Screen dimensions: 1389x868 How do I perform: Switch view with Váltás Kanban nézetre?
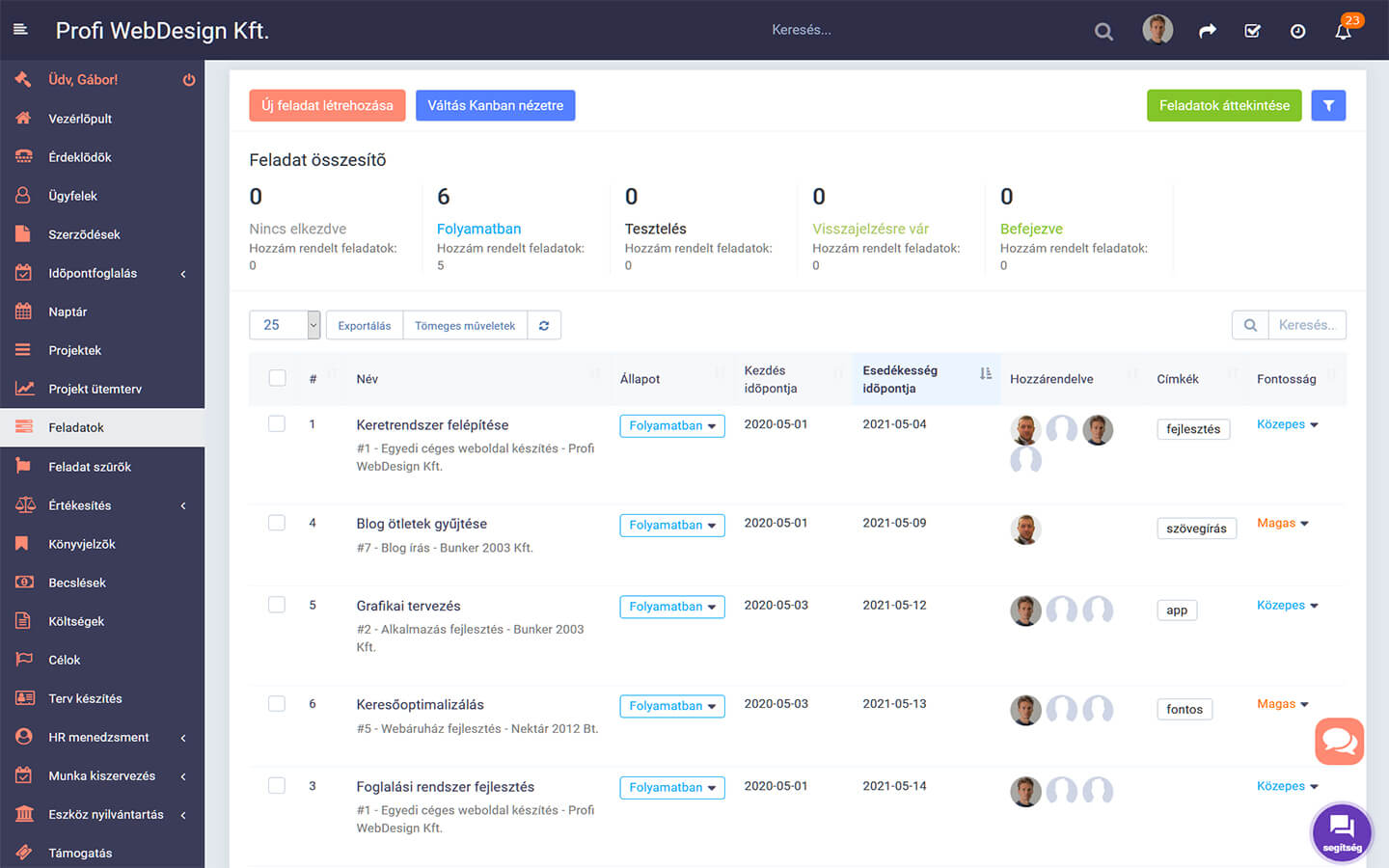point(495,106)
